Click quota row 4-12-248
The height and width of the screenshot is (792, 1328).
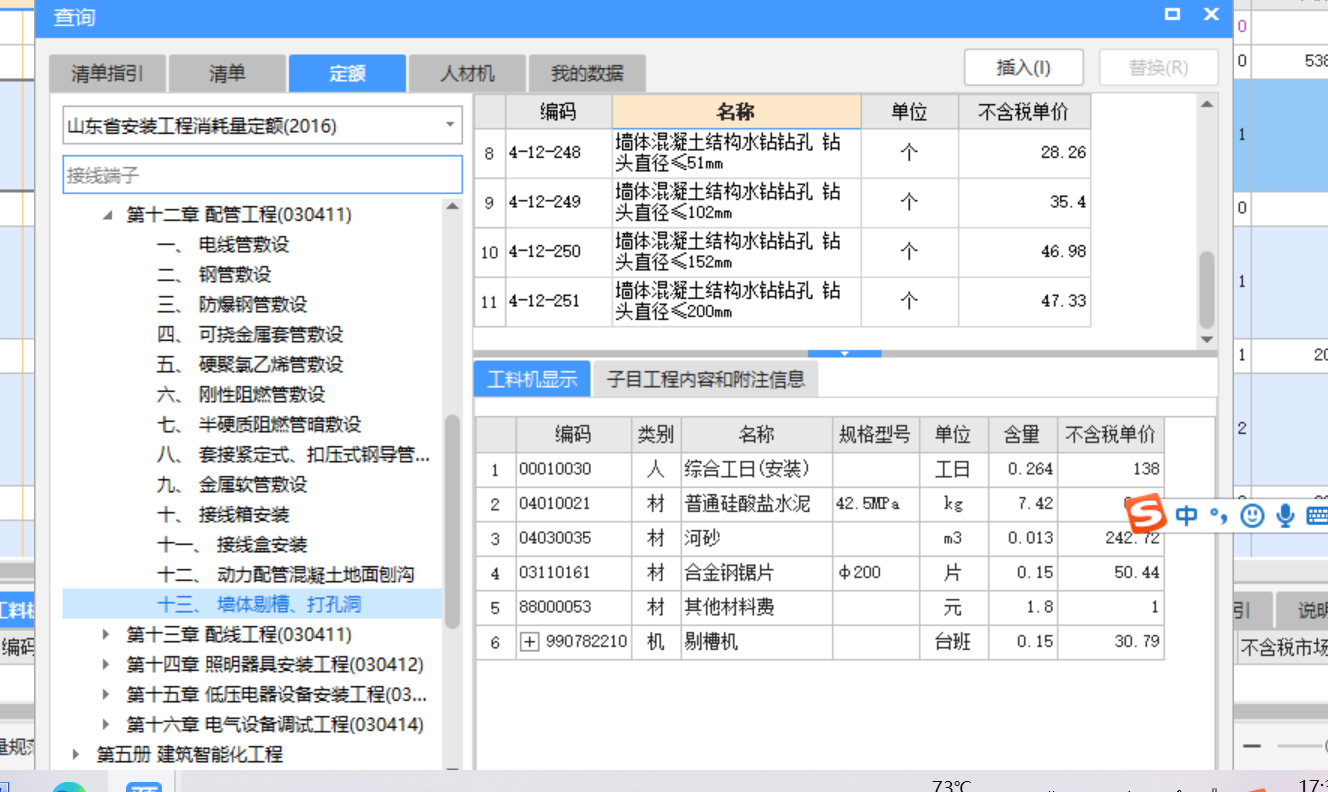(x=782, y=153)
